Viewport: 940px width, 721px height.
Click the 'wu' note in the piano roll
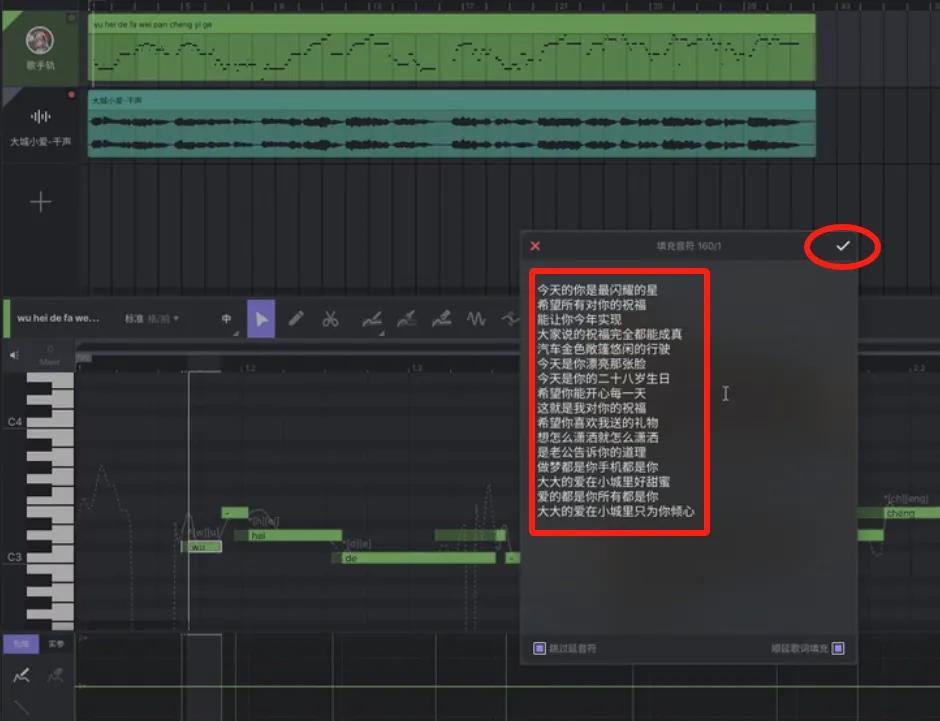coord(201,547)
